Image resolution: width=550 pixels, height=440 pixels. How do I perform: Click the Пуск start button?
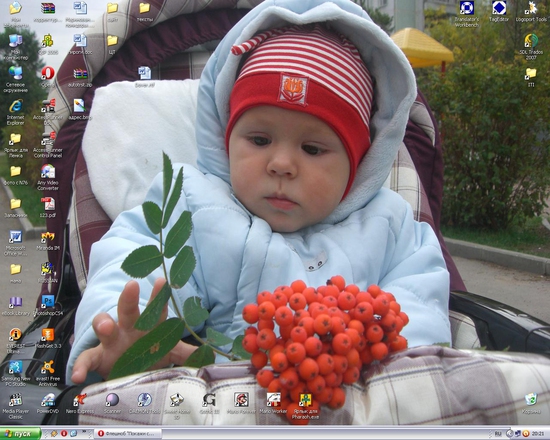20,434
